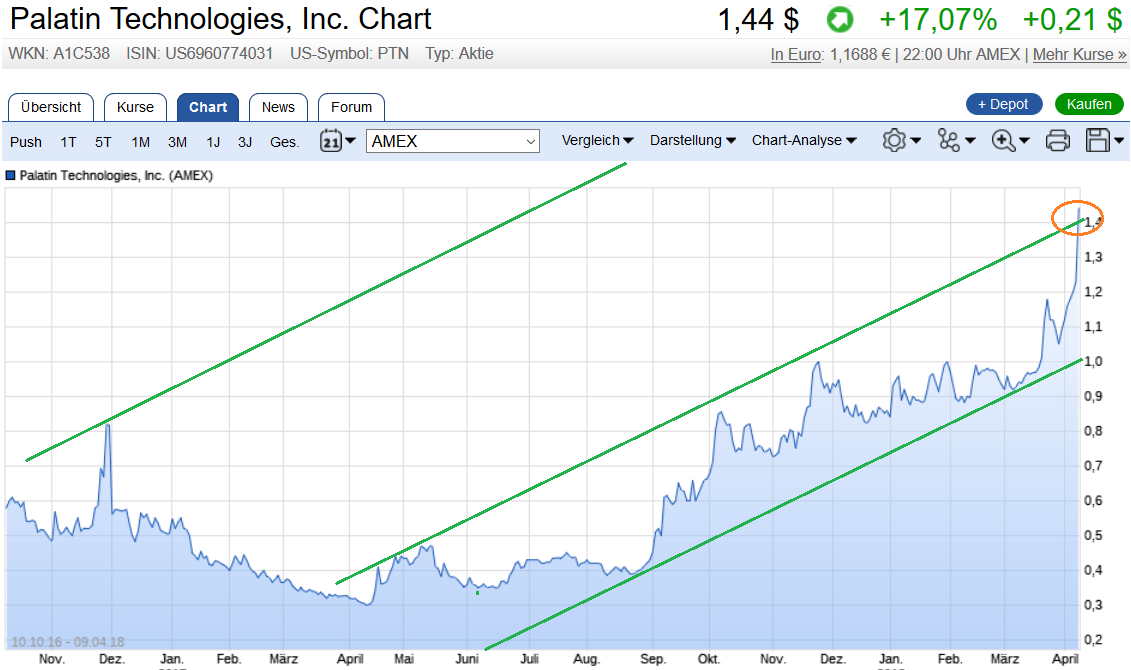
Task: Follow the Mehr Kurse link
Action: (1079, 54)
